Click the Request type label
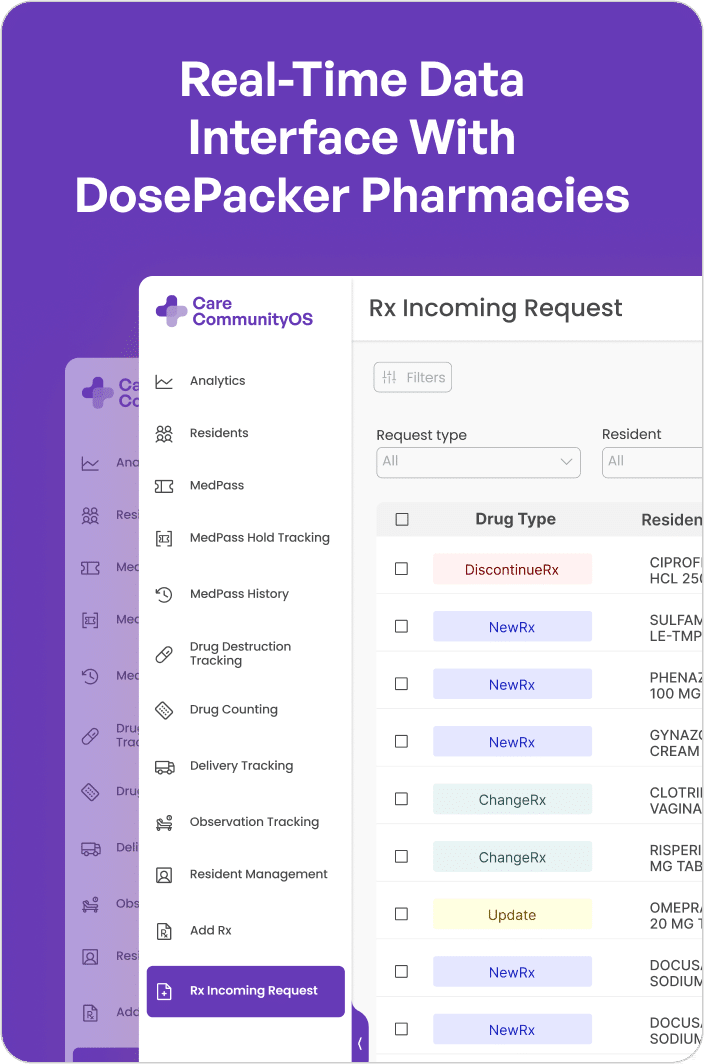Image resolution: width=704 pixels, height=1064 pixels. coord(422,435)
